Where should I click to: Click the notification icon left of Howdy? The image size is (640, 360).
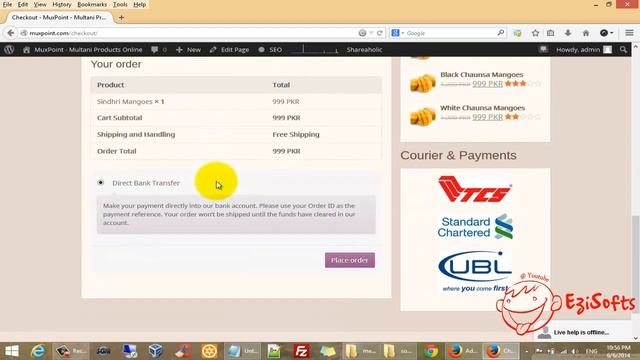tap(543, 49)
